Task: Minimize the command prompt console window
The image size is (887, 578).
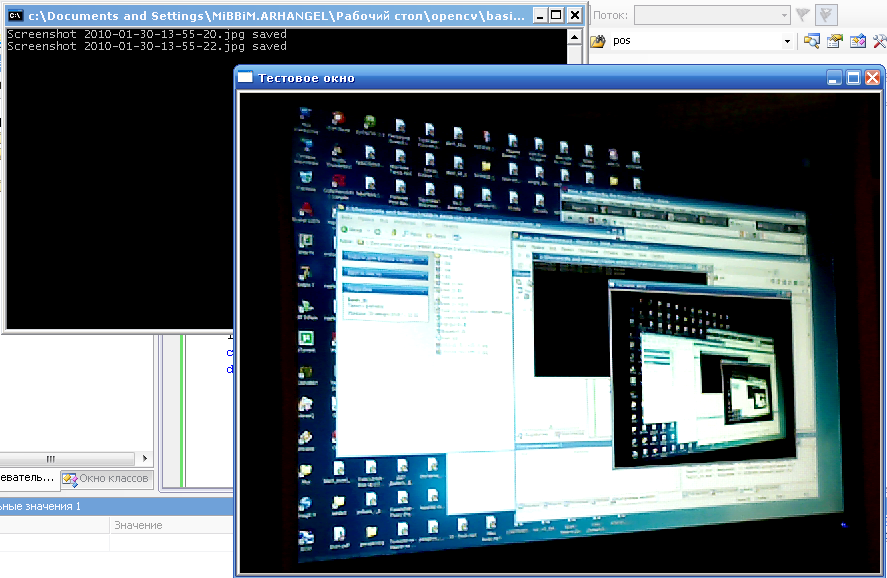Action: pyautogui.click(x=539, y=15)
